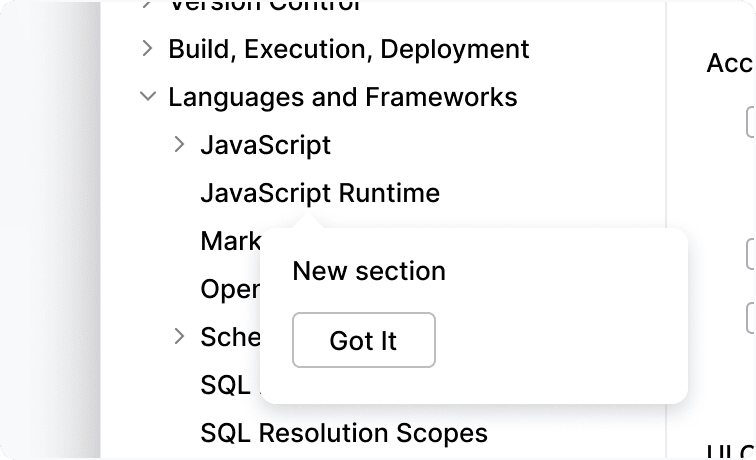The height and width of the screenshot is (460, 756).
Task: Select Languages and Frameworks category label
Action: (x=342, y=97)
